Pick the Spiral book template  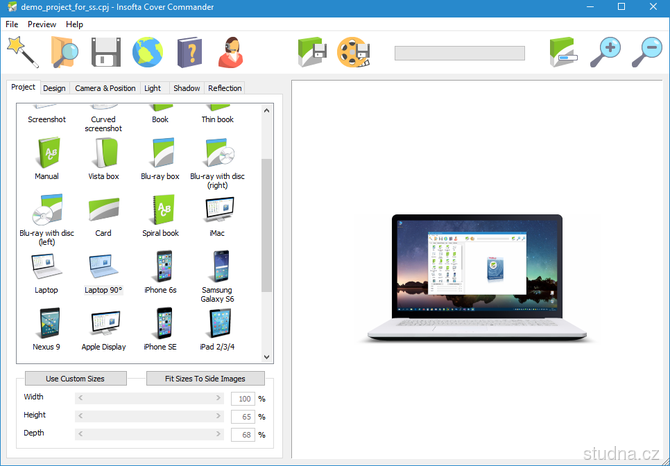160,216
